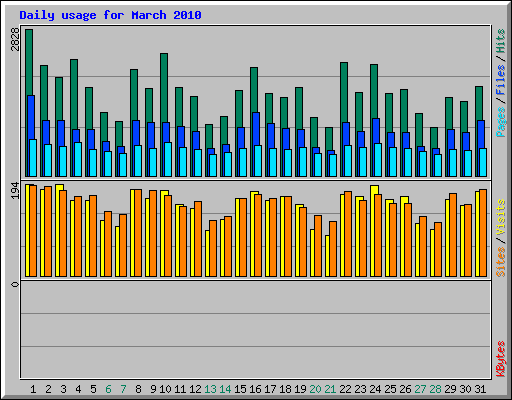Select the green Hits bar for day 4
Screen dimensions: 512x400
point(74,94)
